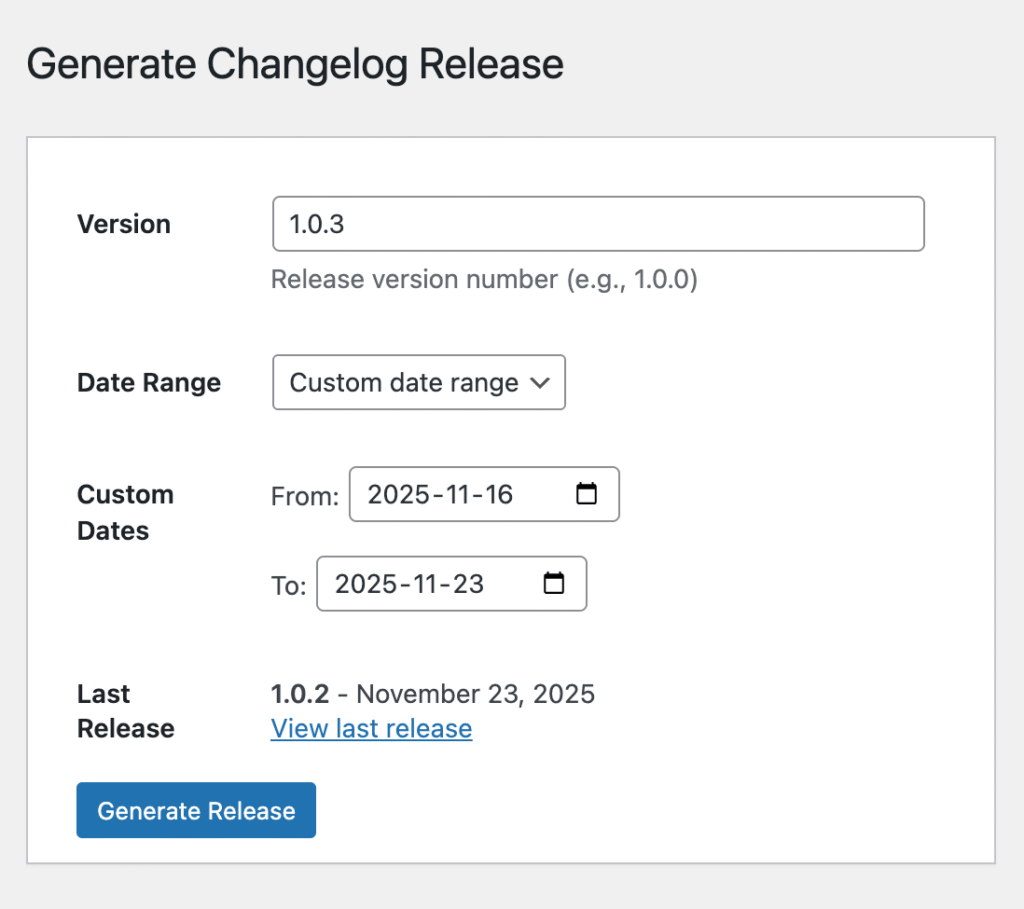The width and height of the screenshot is (1024, 909).
Task: Click the chevron on Custom date range
Action: tap(540, 383)
